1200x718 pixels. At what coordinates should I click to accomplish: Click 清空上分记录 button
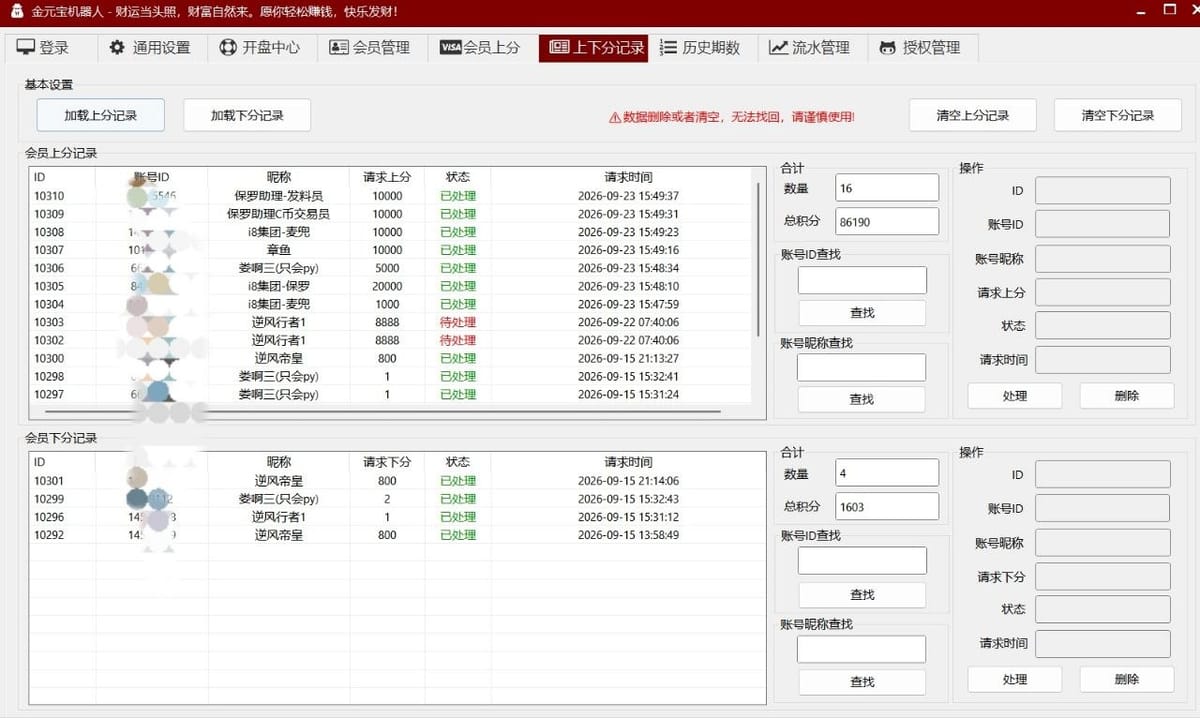tap(973, 115)
